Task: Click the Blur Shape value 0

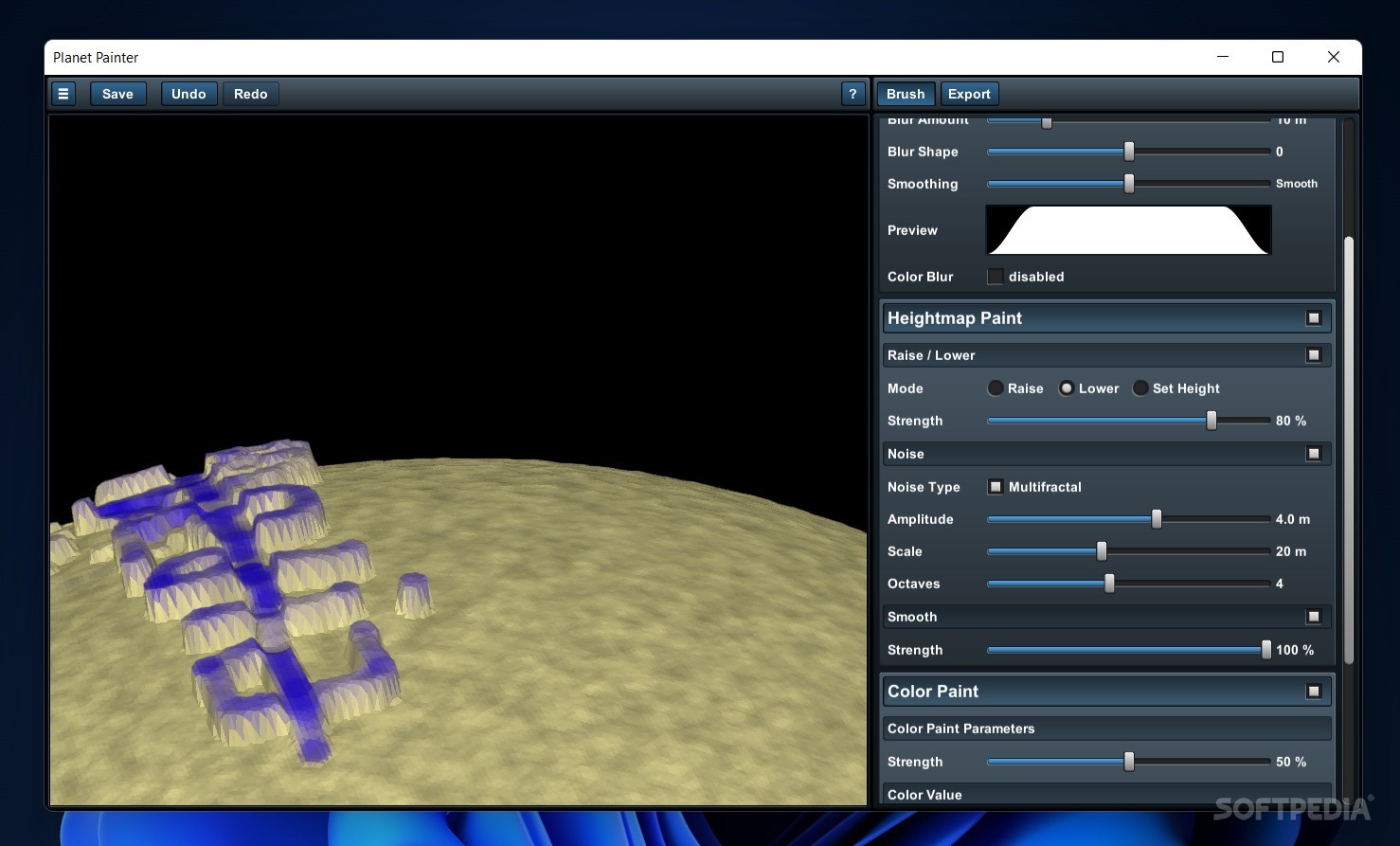Action: point(1280,152)
